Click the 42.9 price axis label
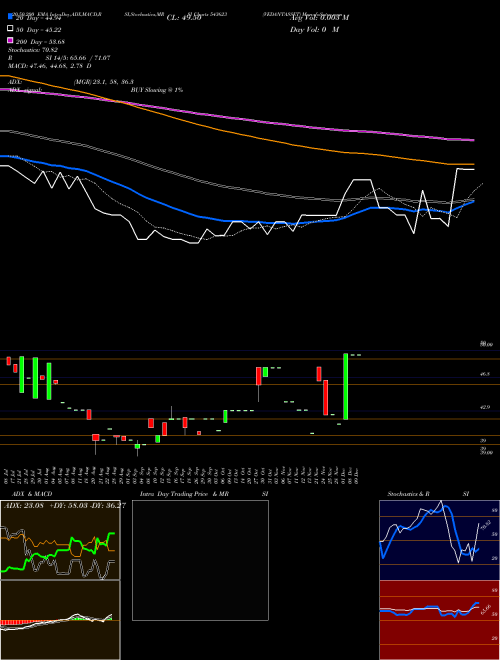The image size is (500, 660). [485, 407]
